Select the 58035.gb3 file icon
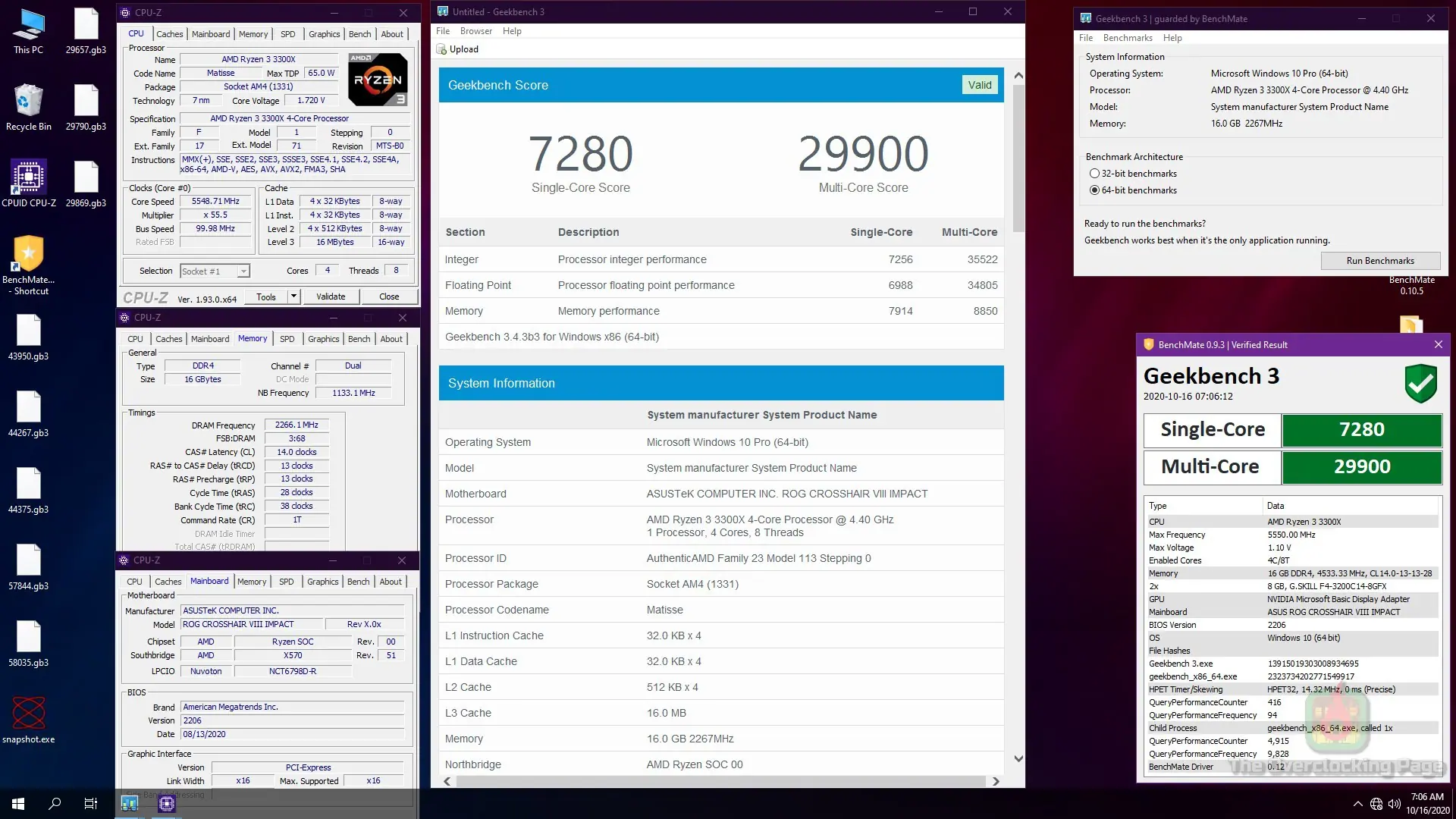 (28, 643)
